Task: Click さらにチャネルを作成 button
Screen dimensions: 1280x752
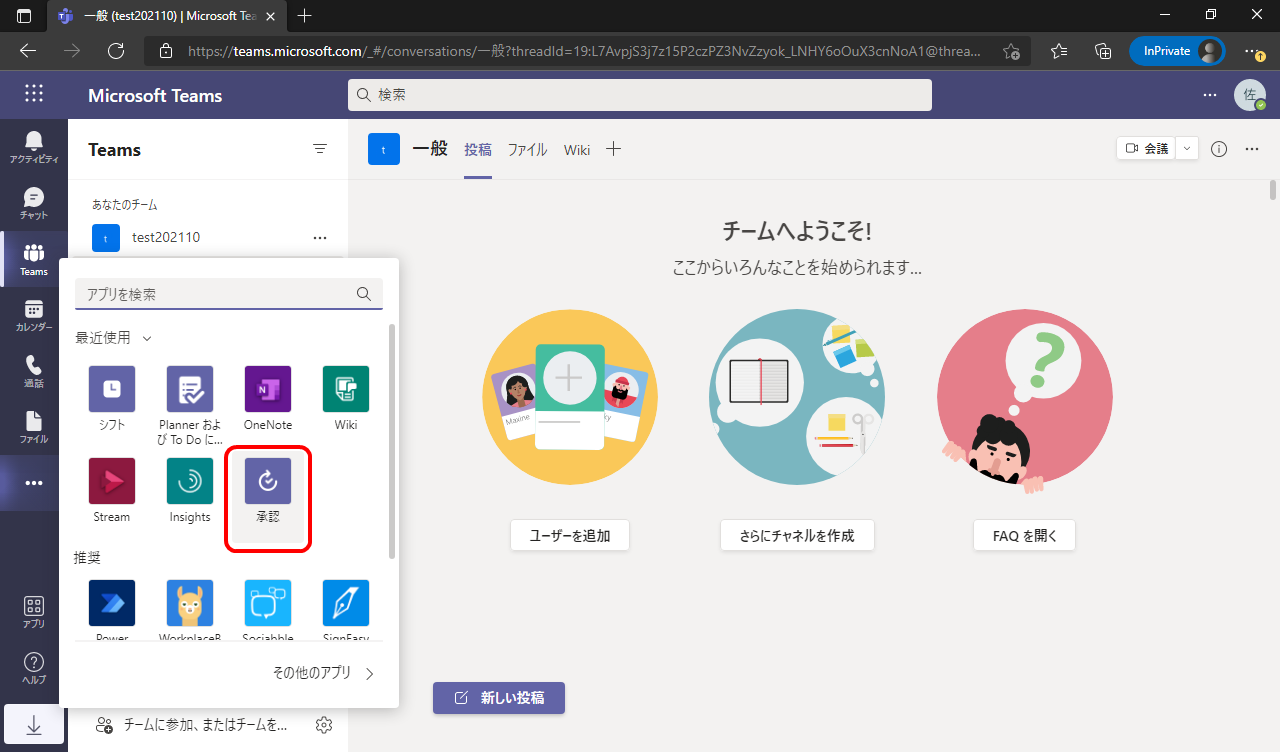Action: tap(797, 535)
